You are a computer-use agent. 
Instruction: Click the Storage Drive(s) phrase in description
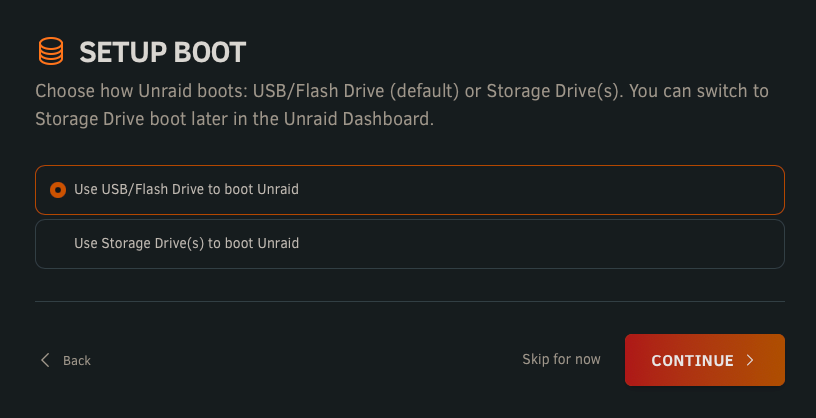pos(555,91)
